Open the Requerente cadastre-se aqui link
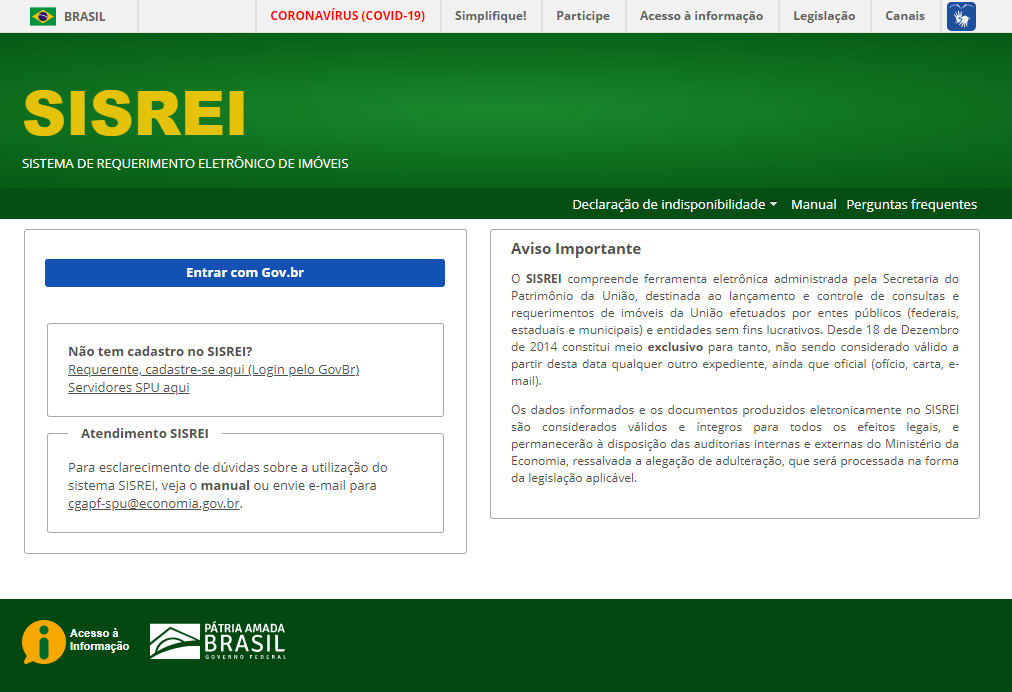The image size is (1012, 692). (213, 369)
